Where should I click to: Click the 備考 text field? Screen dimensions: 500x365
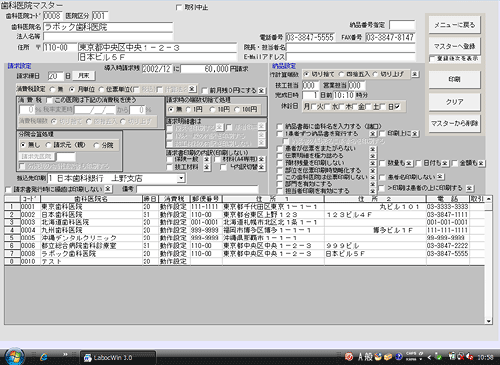tap(197, 189)
